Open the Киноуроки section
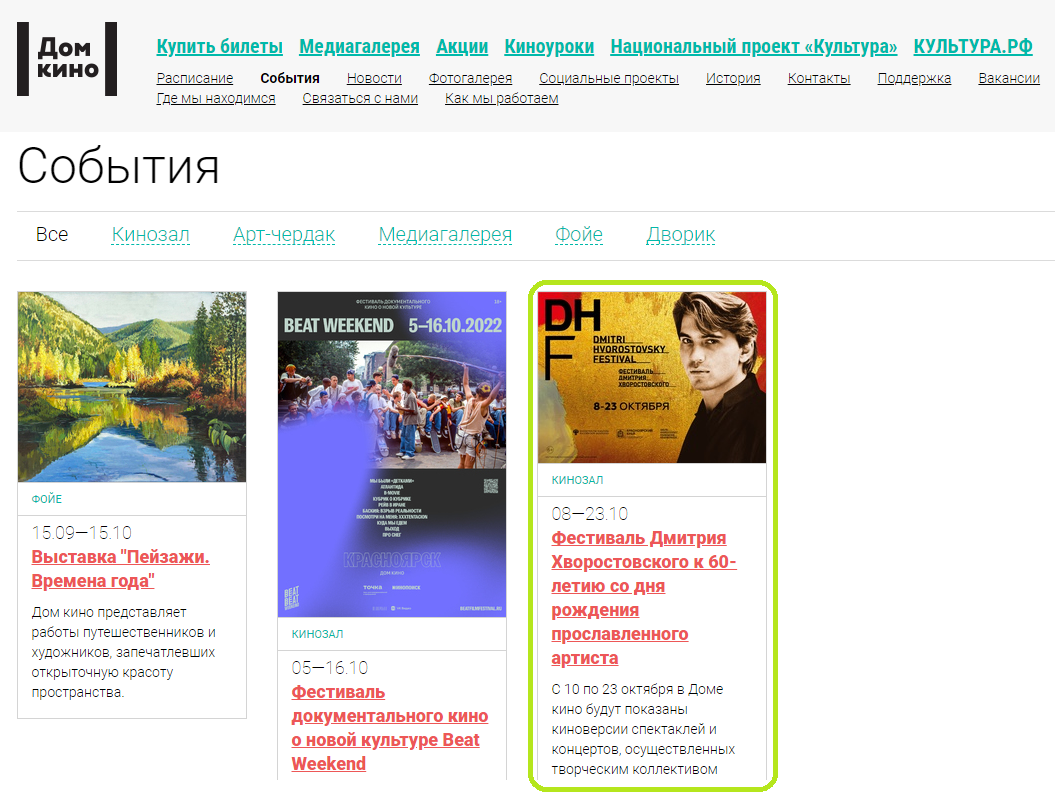The width and height of the screenshot is (1055, 795). pos(549,47)
